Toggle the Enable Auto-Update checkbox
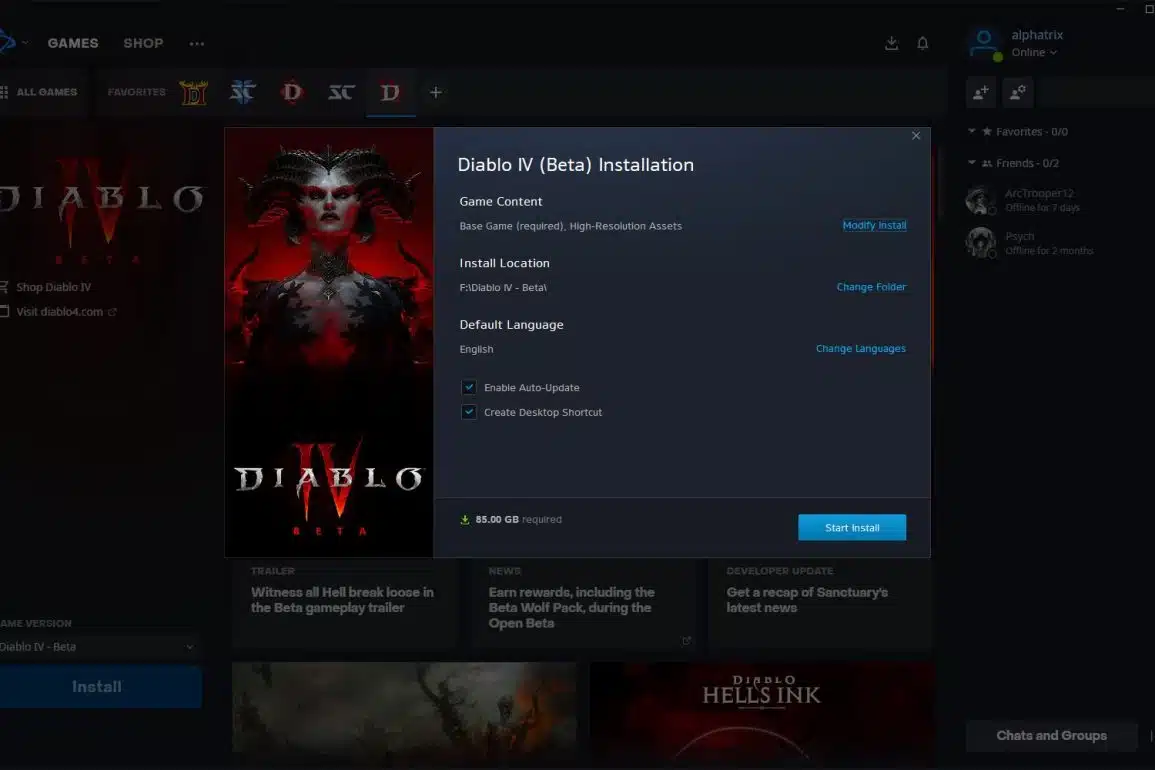 click(468, 388)
